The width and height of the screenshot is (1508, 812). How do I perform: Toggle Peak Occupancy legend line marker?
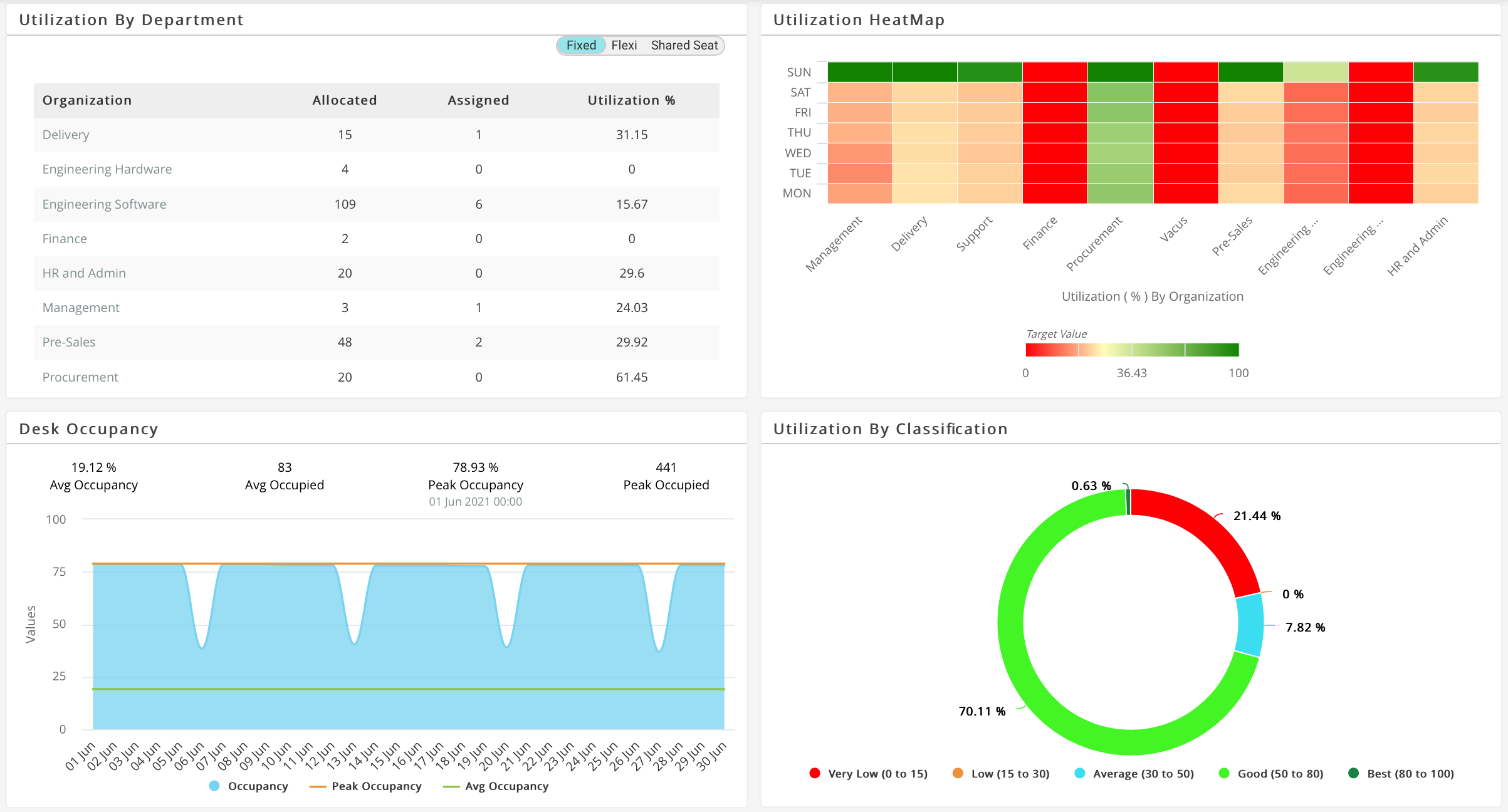point(318,786)
